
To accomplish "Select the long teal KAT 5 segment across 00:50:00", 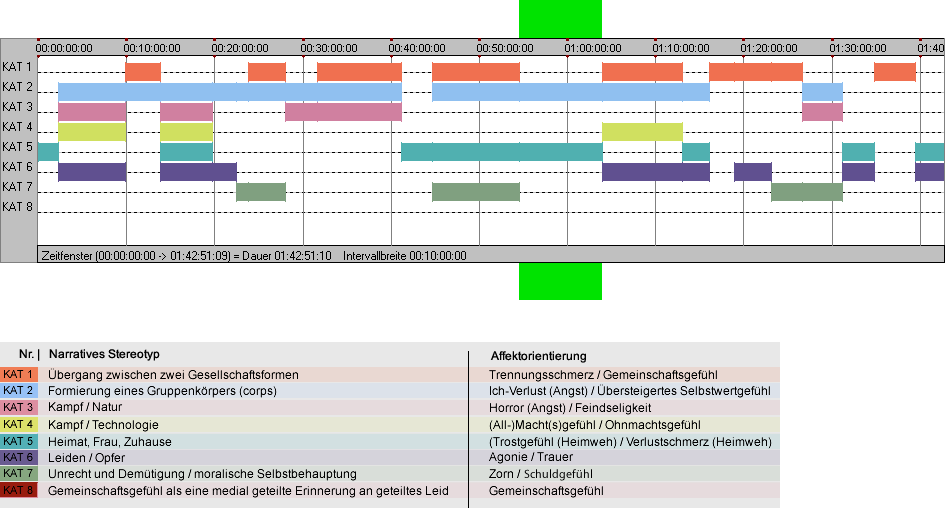I will 502,152.
